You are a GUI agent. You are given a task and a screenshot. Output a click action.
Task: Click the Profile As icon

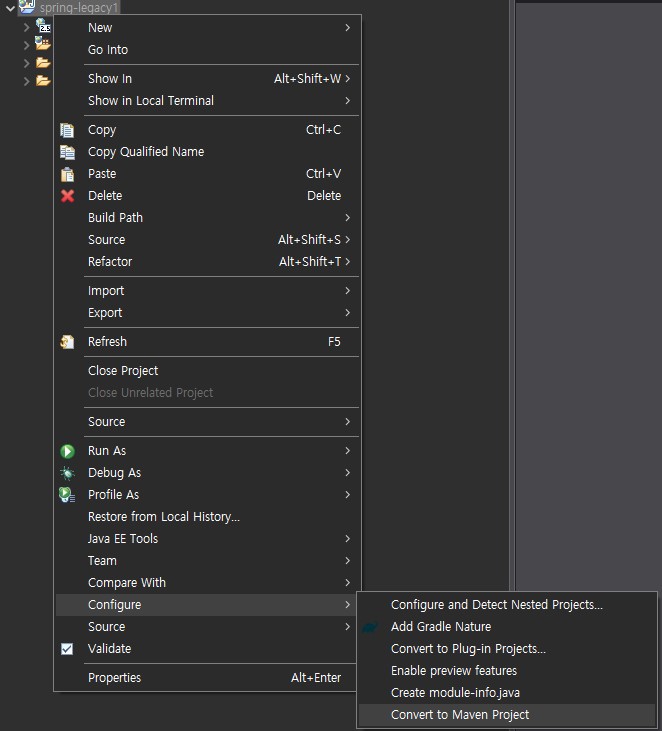pos(67,495)
